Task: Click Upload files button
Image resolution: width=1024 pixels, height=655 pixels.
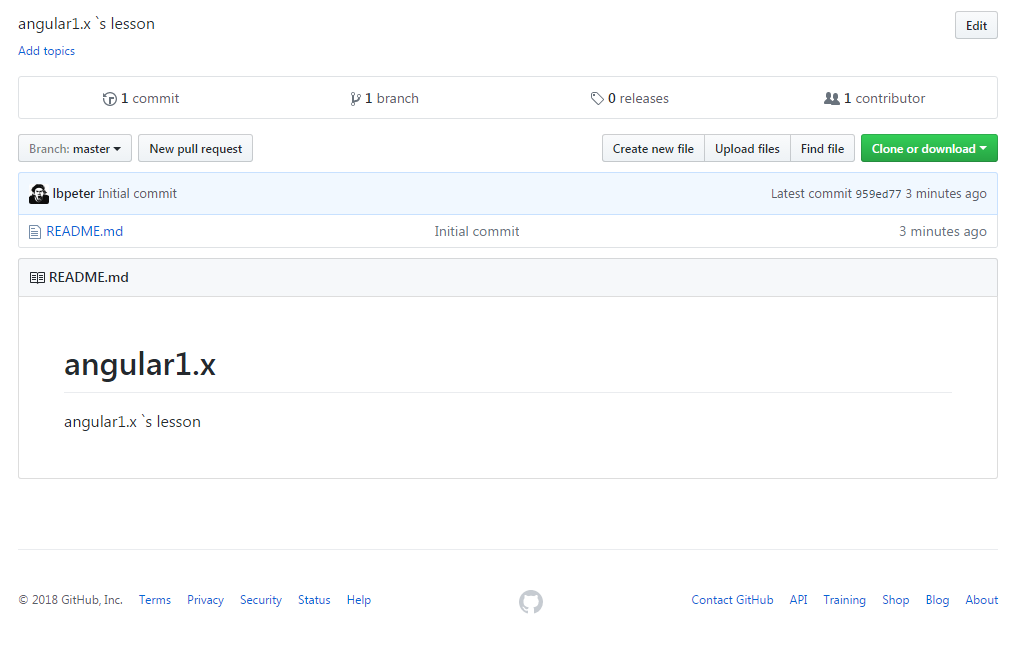Action: 747,148
